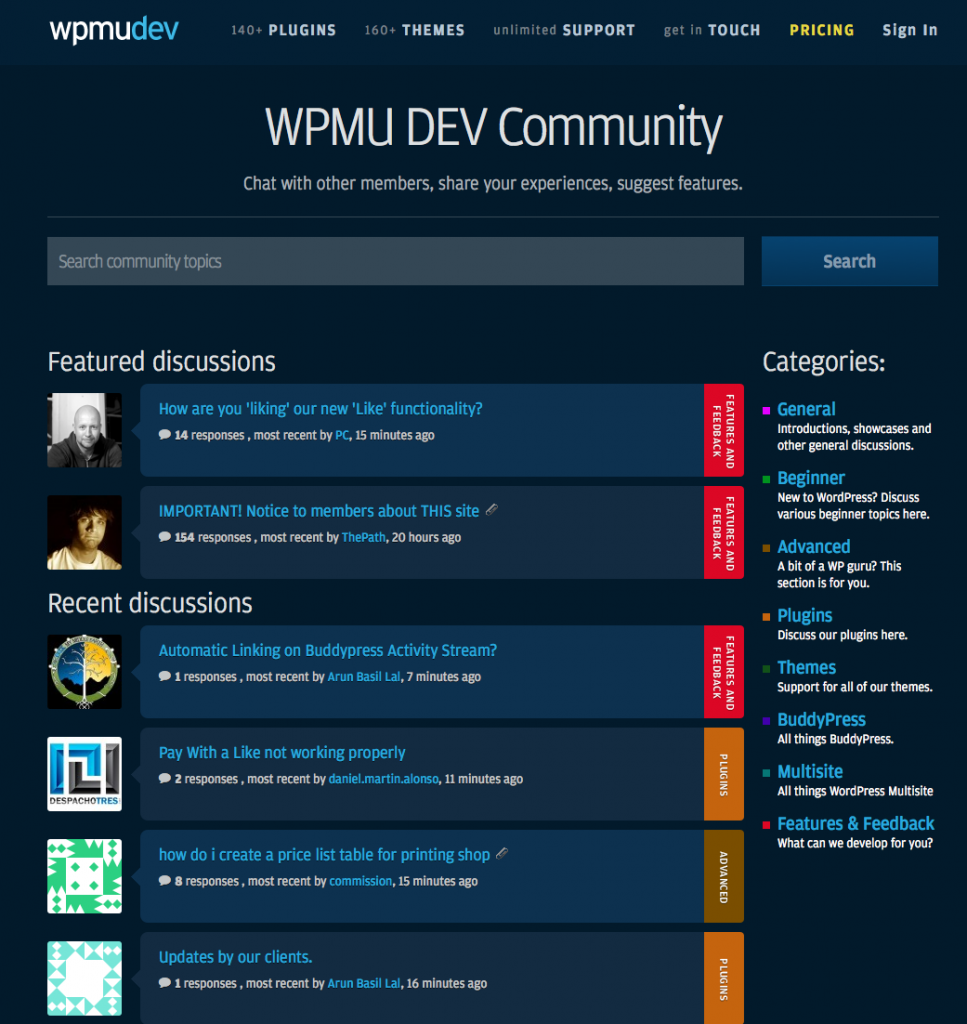This screenshot has height=1024, width=967.
Task: Open the Features & Feedback category
Action: coord(855,824)
